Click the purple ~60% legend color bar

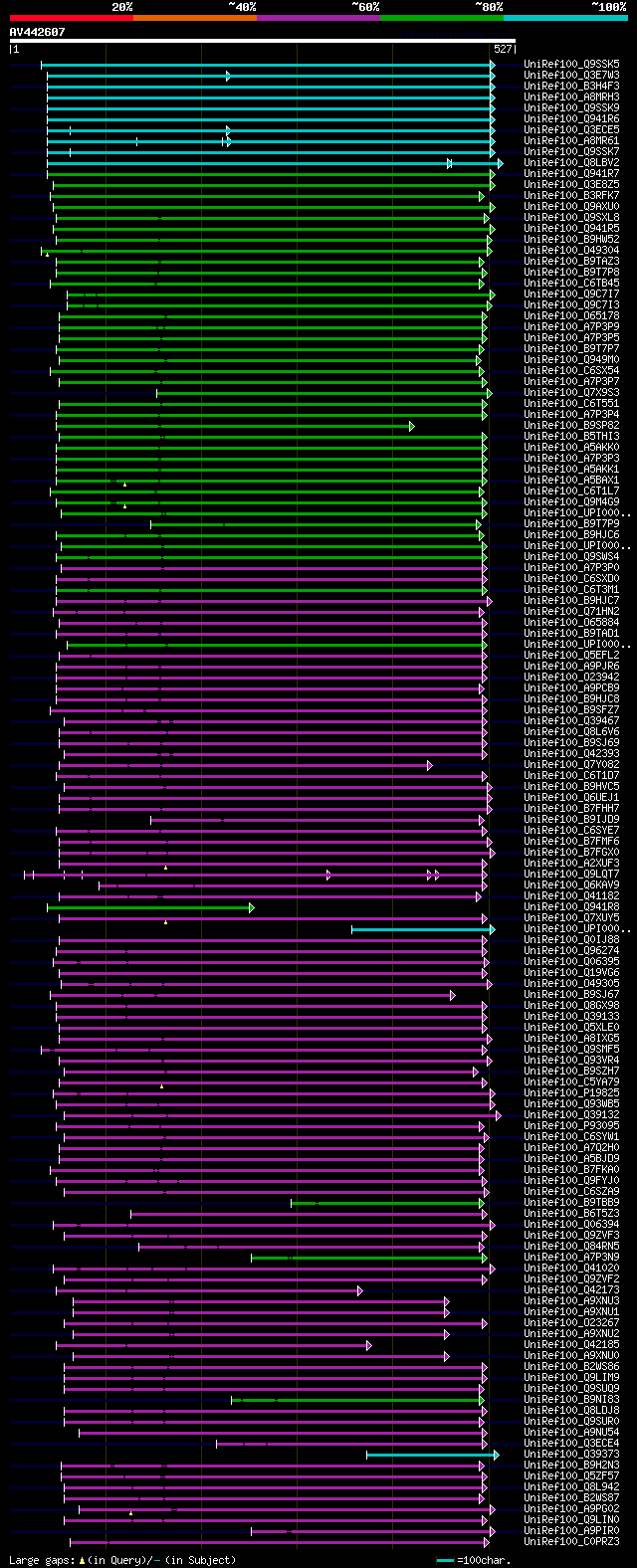(318, 18)
